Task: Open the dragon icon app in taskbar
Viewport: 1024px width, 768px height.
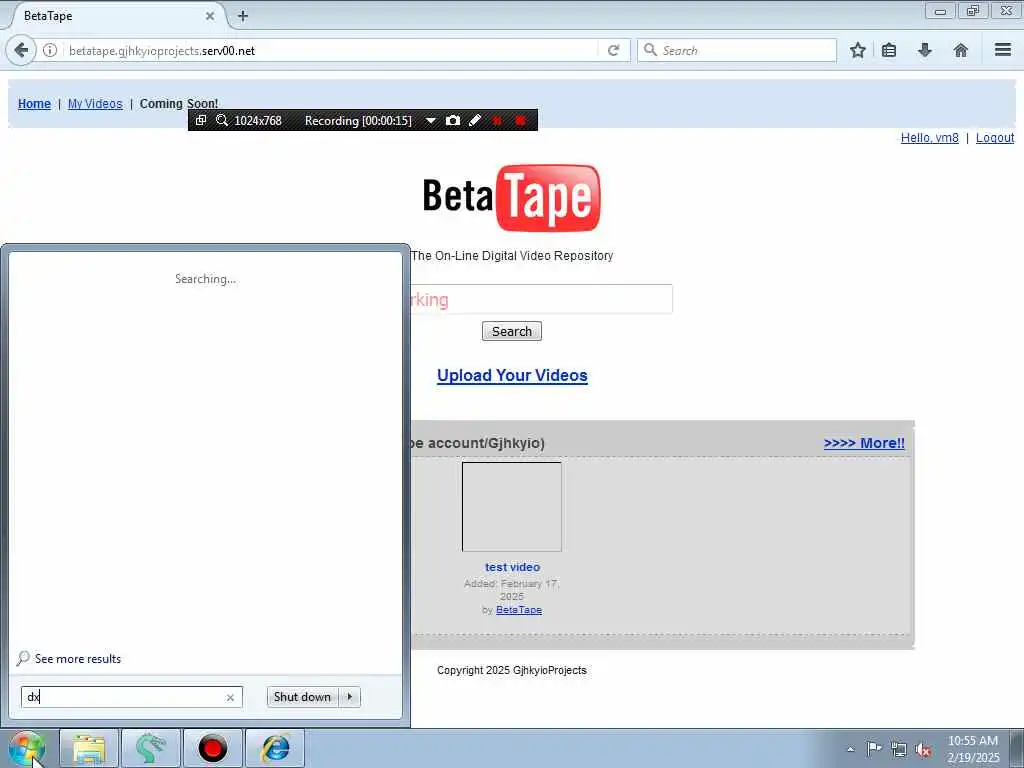Action: (x=150, y=748)
